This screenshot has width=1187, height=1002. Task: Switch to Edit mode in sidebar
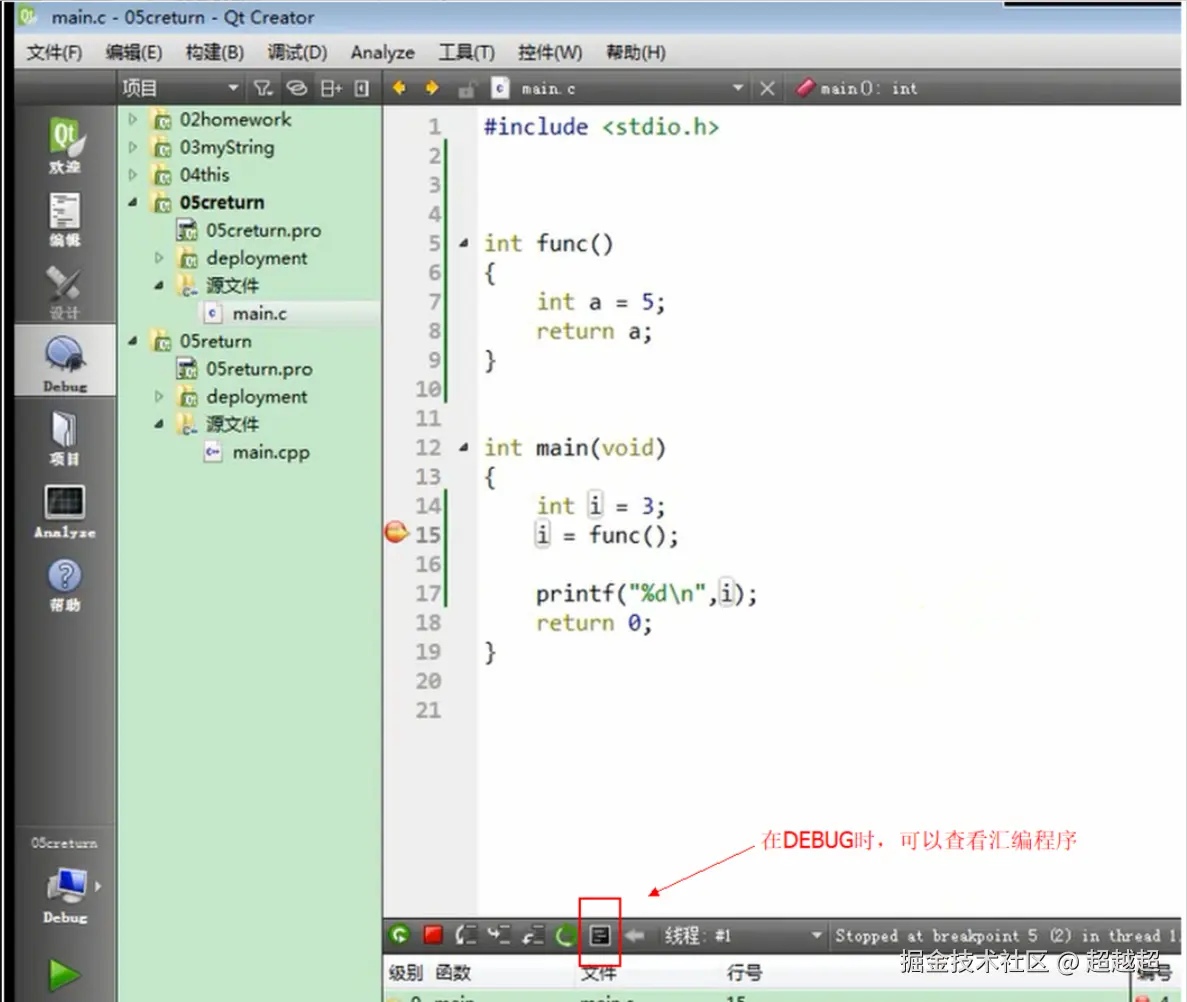pyautogui.click(x=65, y=219)
